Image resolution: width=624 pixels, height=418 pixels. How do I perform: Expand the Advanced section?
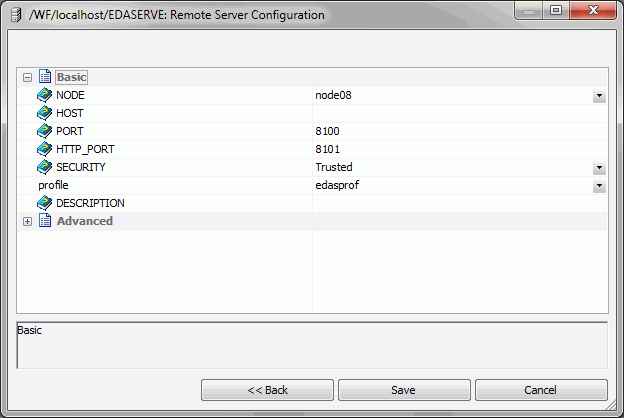27,221
